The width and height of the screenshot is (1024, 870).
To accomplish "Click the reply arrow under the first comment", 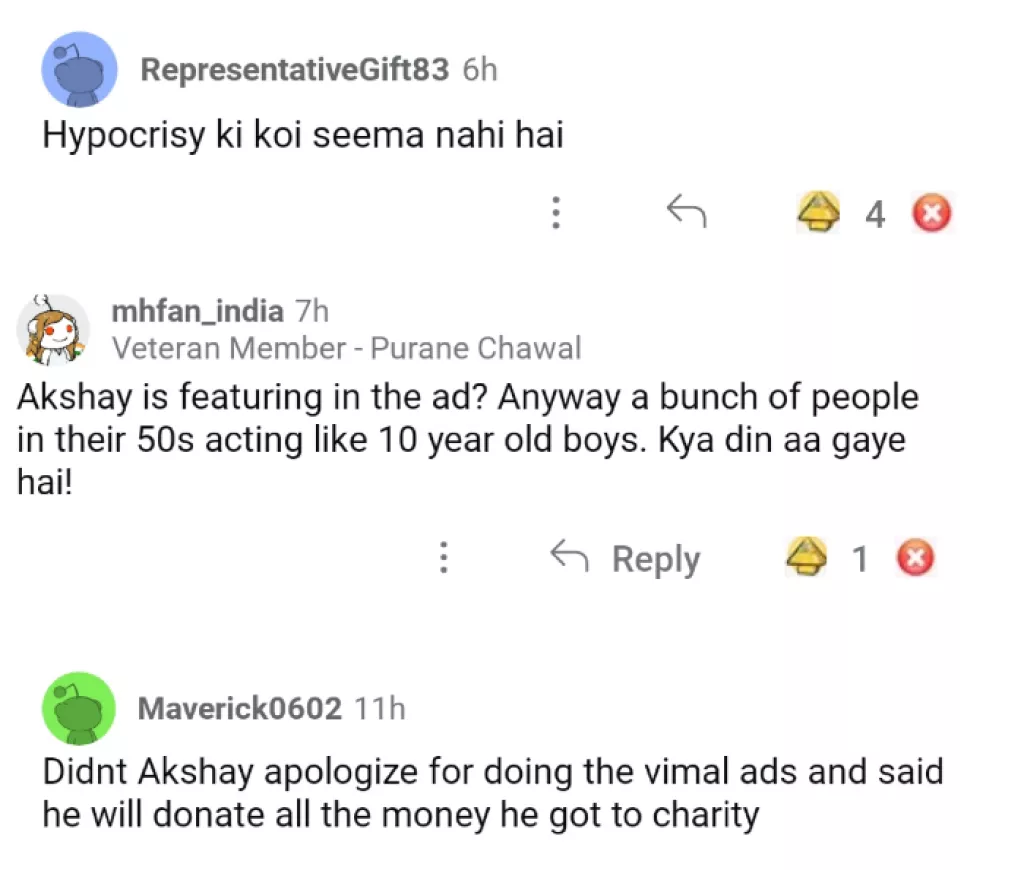I will pyautogui.click(x=688, y=211).
